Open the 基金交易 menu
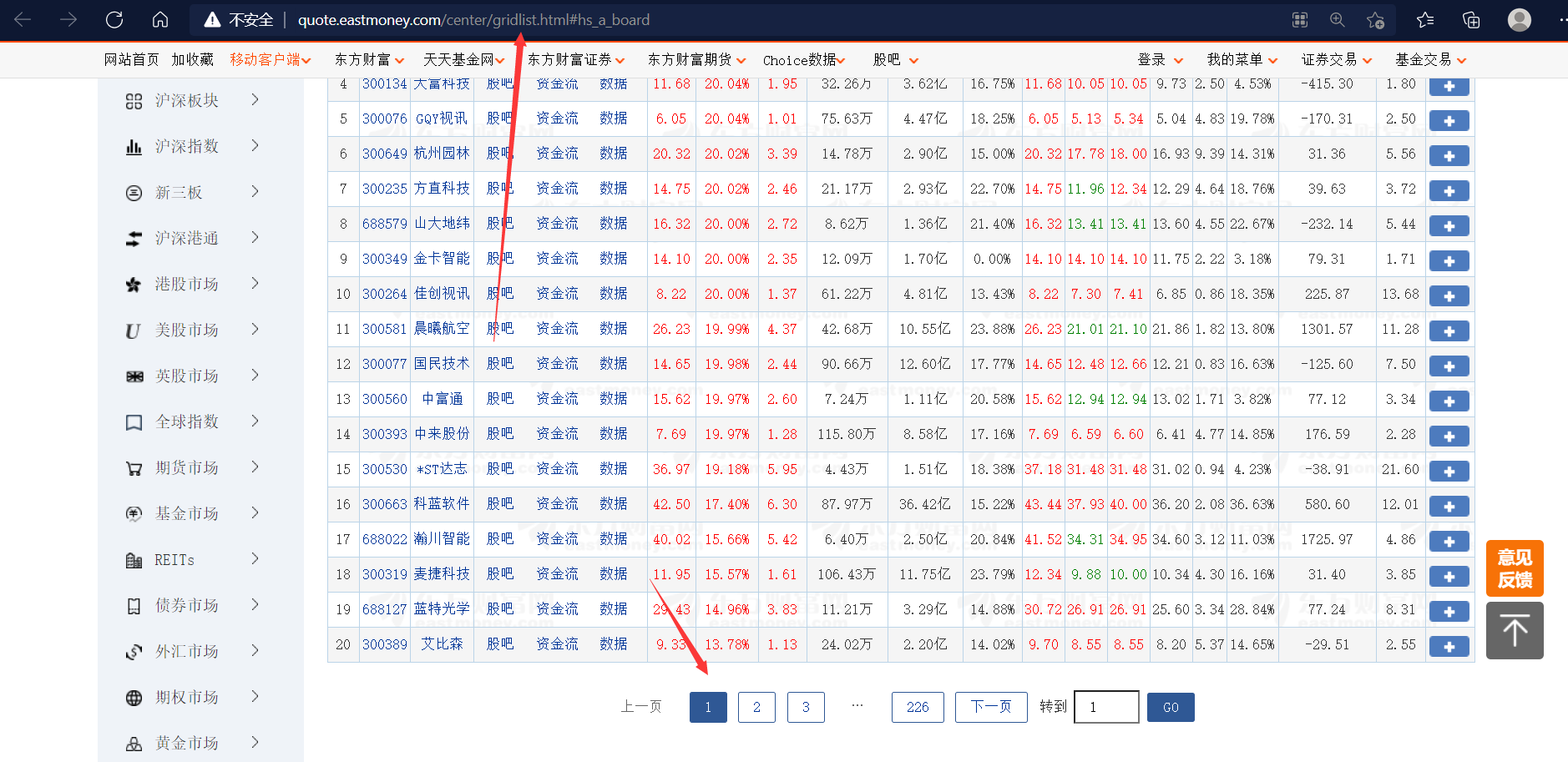The image size is (1568, 762). point(1431,60)
